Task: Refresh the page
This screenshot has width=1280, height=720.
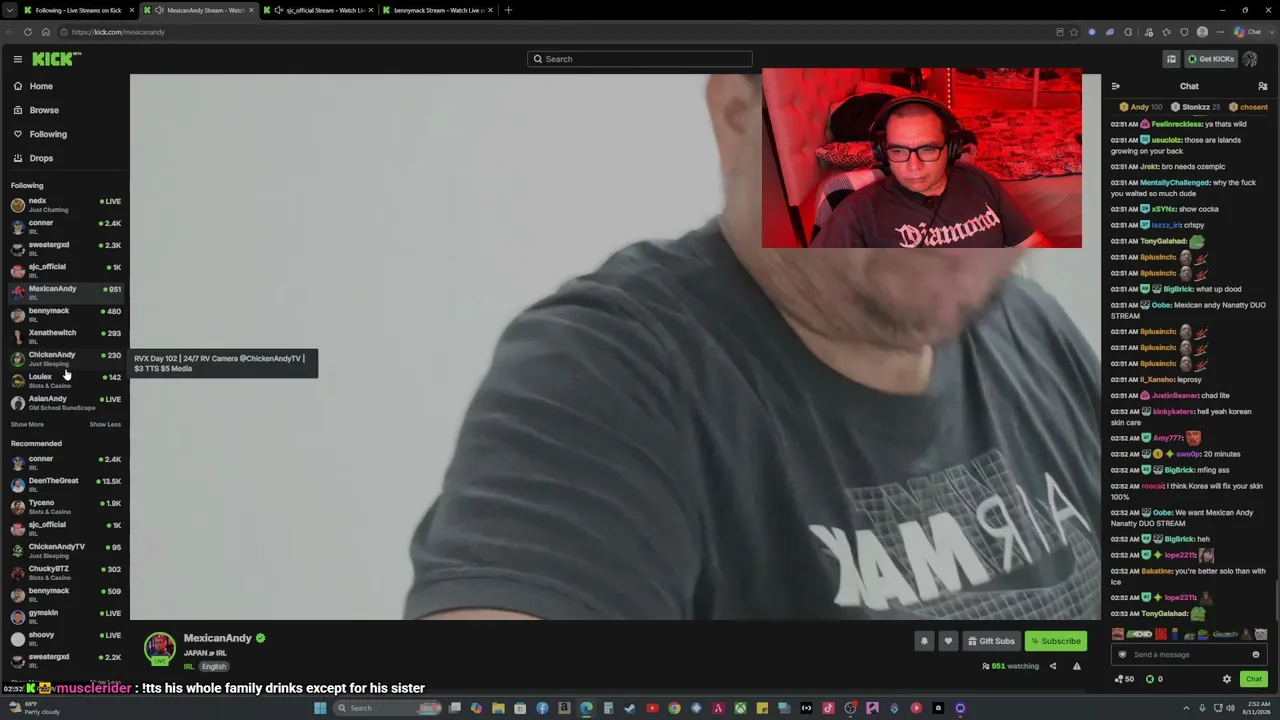Action: pos(28,32)
